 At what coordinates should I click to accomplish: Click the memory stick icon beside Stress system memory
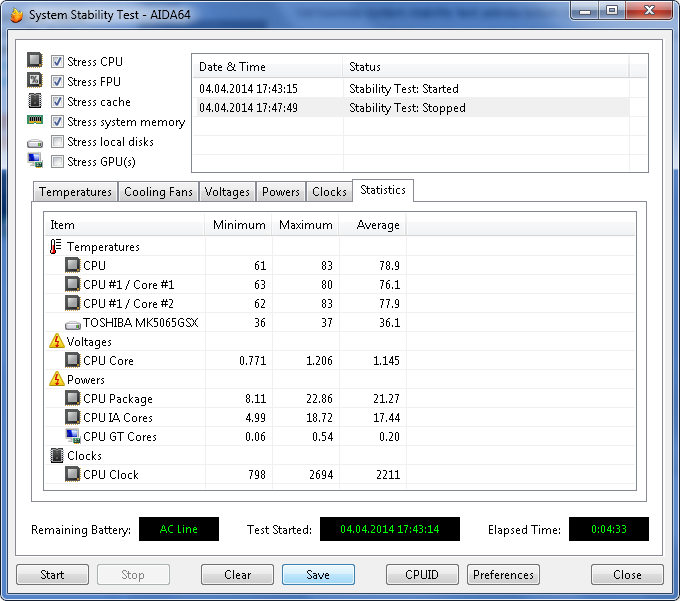point(35,122)
